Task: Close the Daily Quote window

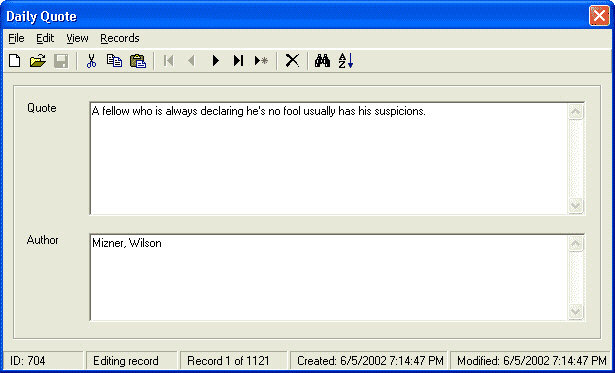Action: pyautogui.click(x=599, y=16)
